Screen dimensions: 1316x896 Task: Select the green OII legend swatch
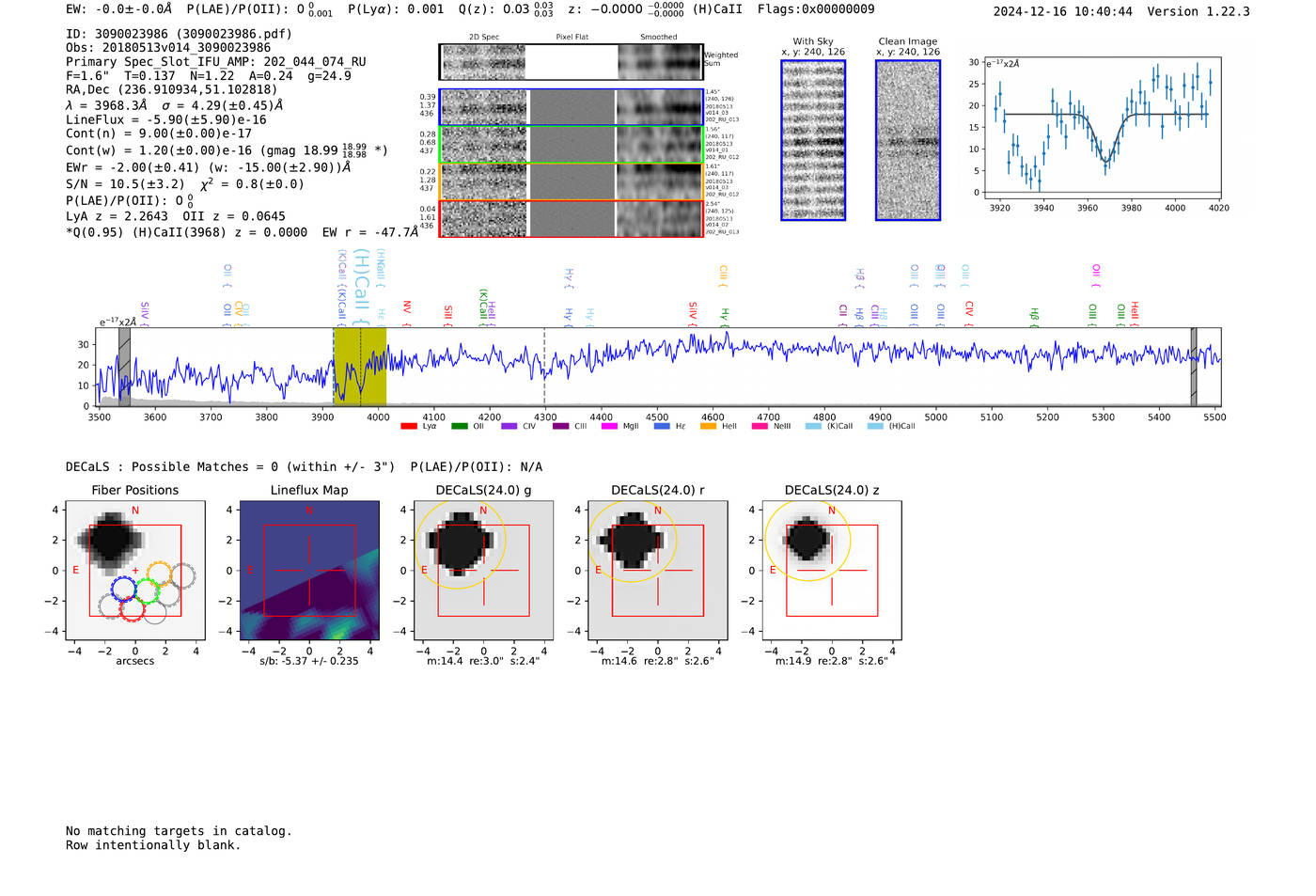(x=459, y=426)
